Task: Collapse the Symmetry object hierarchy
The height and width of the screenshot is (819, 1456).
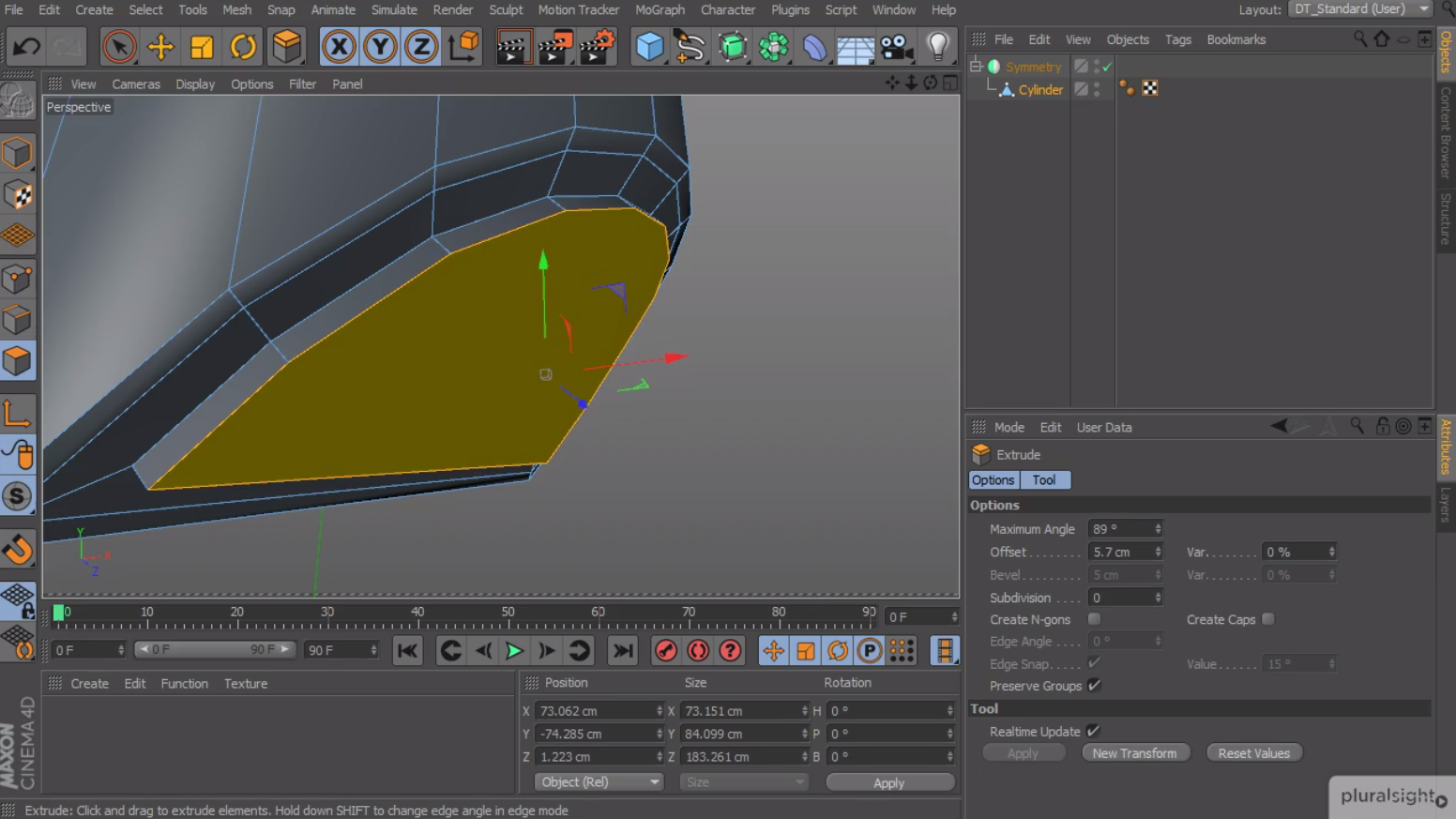Action: 976,66
